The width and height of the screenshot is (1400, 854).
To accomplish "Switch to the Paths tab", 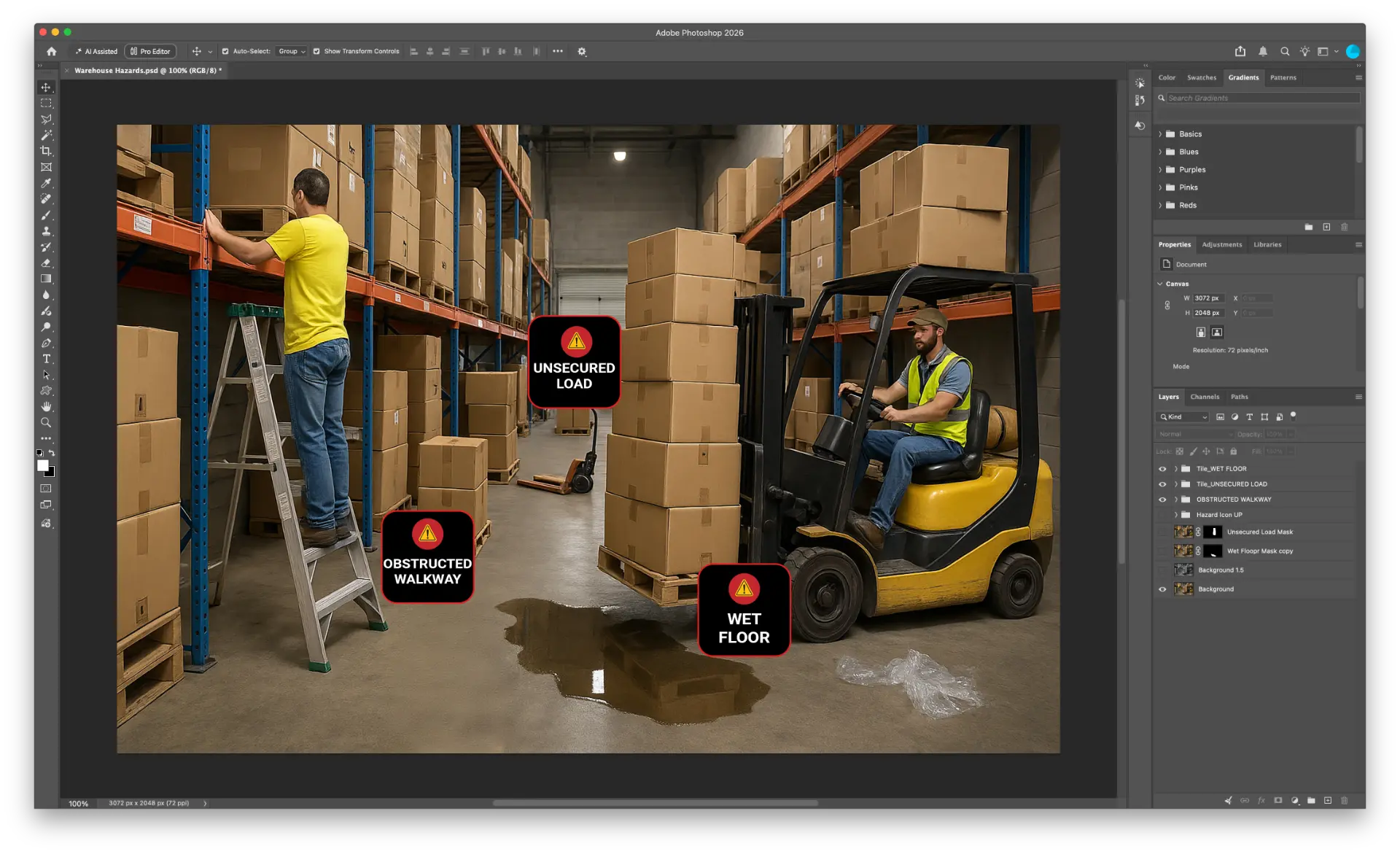I will click(x=1240, y=397).
